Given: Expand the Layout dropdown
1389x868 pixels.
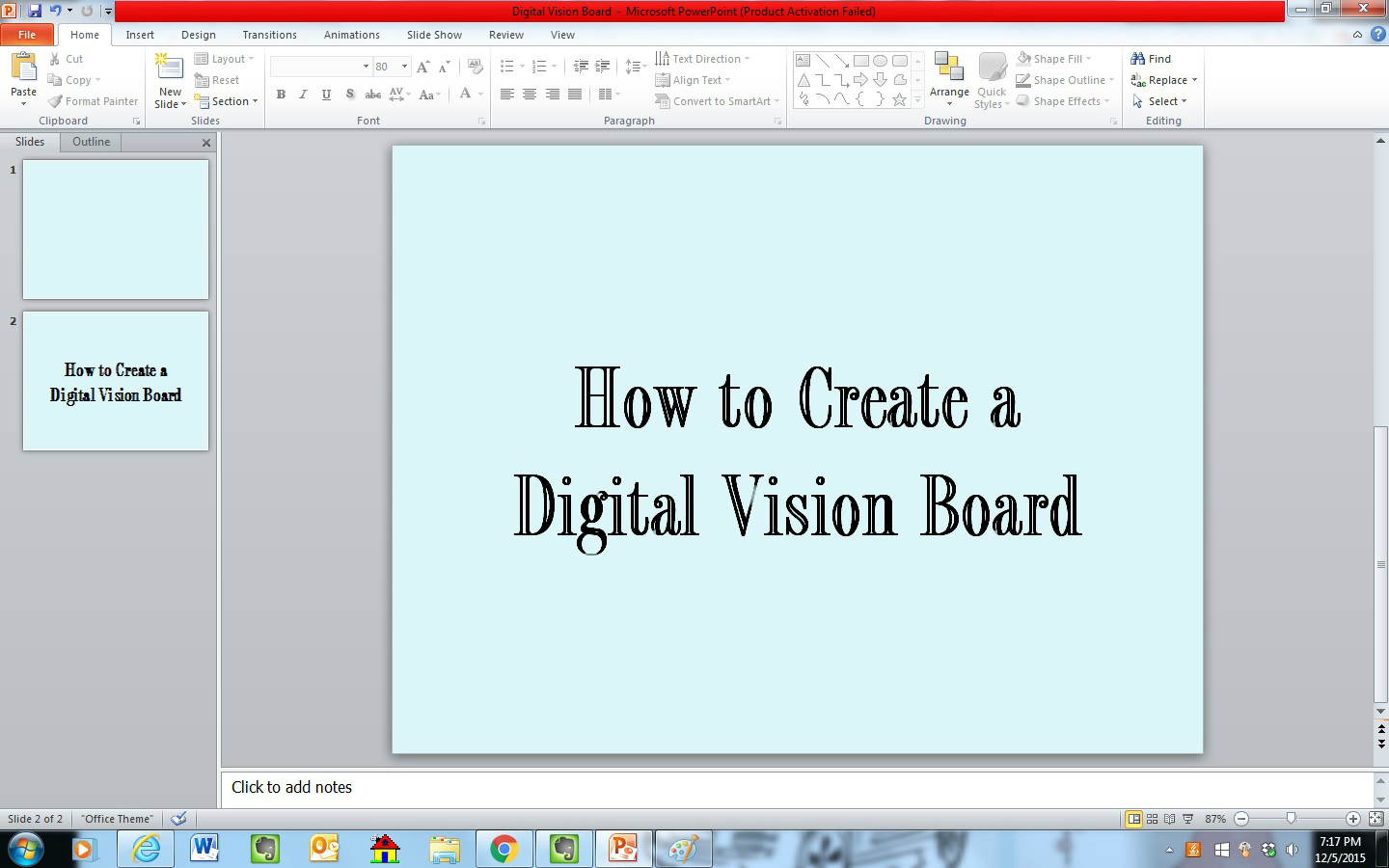Looking at the screenshot, I should [x=225, y=59].
